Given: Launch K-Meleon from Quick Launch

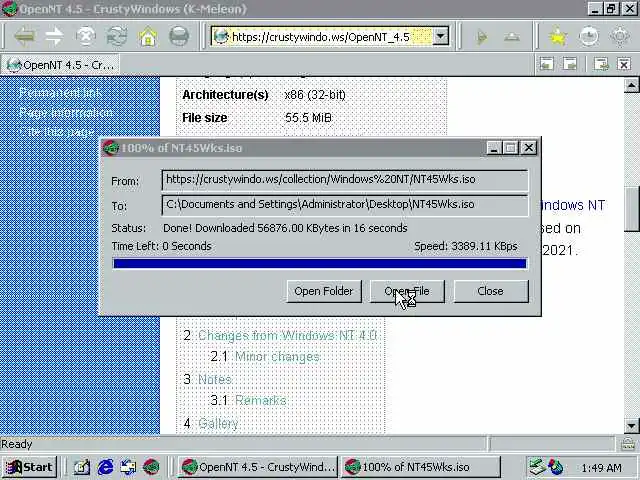Looking at the screenshot, I should coord(151,467).
